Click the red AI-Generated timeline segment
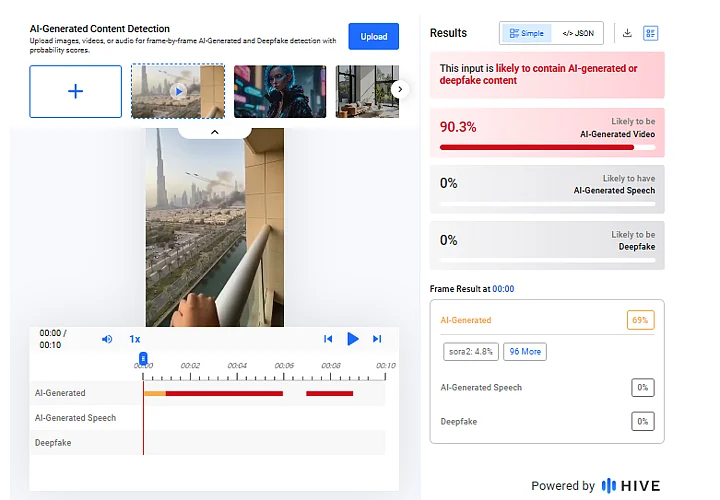This screenshot has width=720, height=500. click(x=224, y=393)
